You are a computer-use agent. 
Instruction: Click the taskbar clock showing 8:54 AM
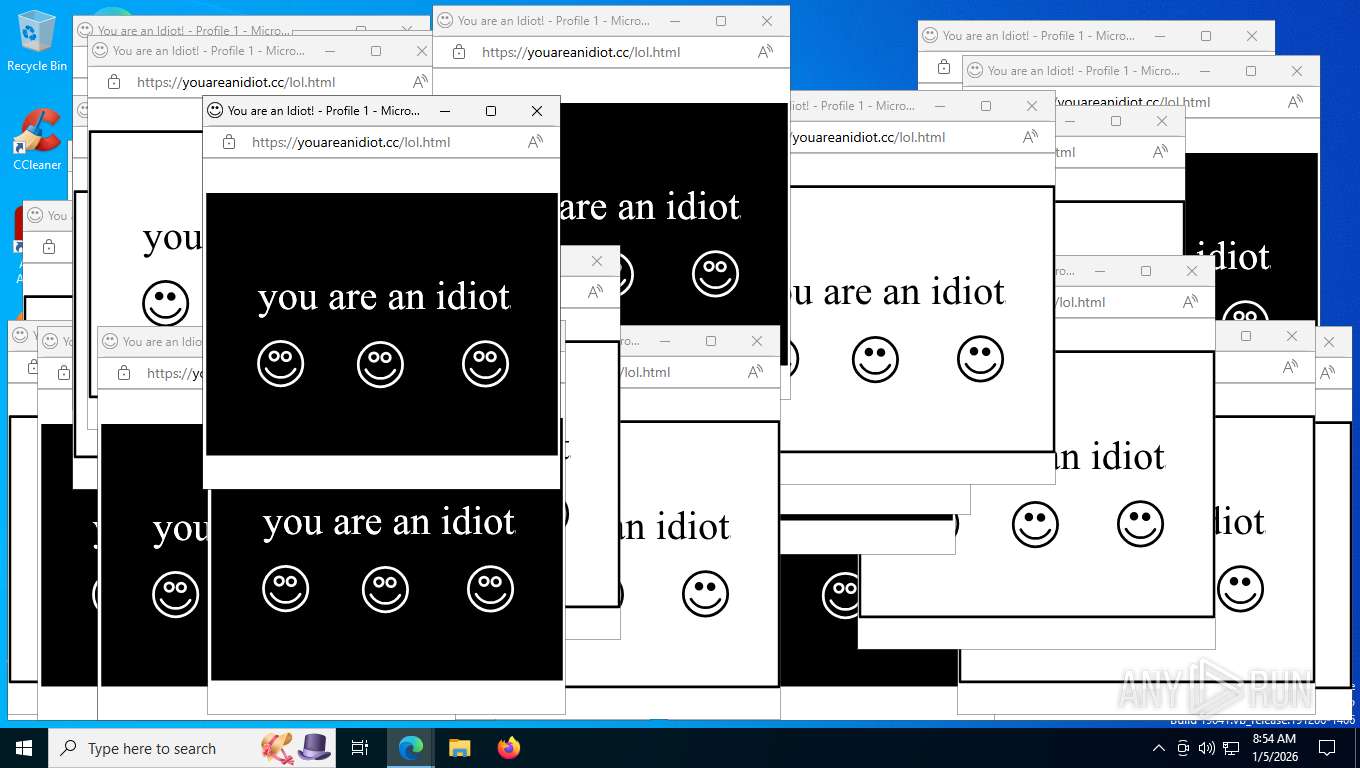coord(1274,748)
